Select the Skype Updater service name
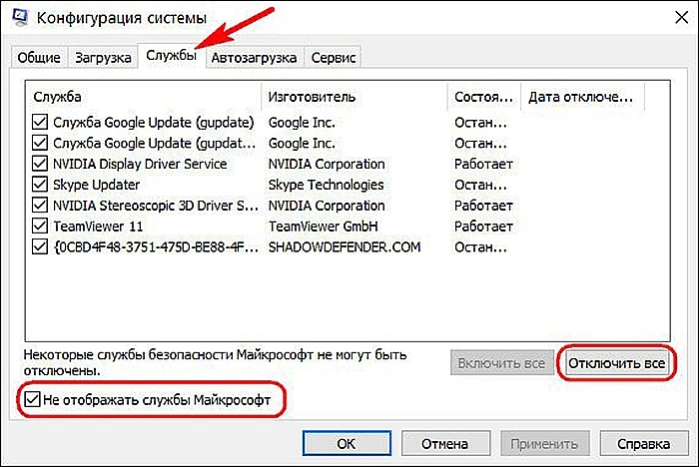Viewport: 699px width, 467px height. (96, 184)
